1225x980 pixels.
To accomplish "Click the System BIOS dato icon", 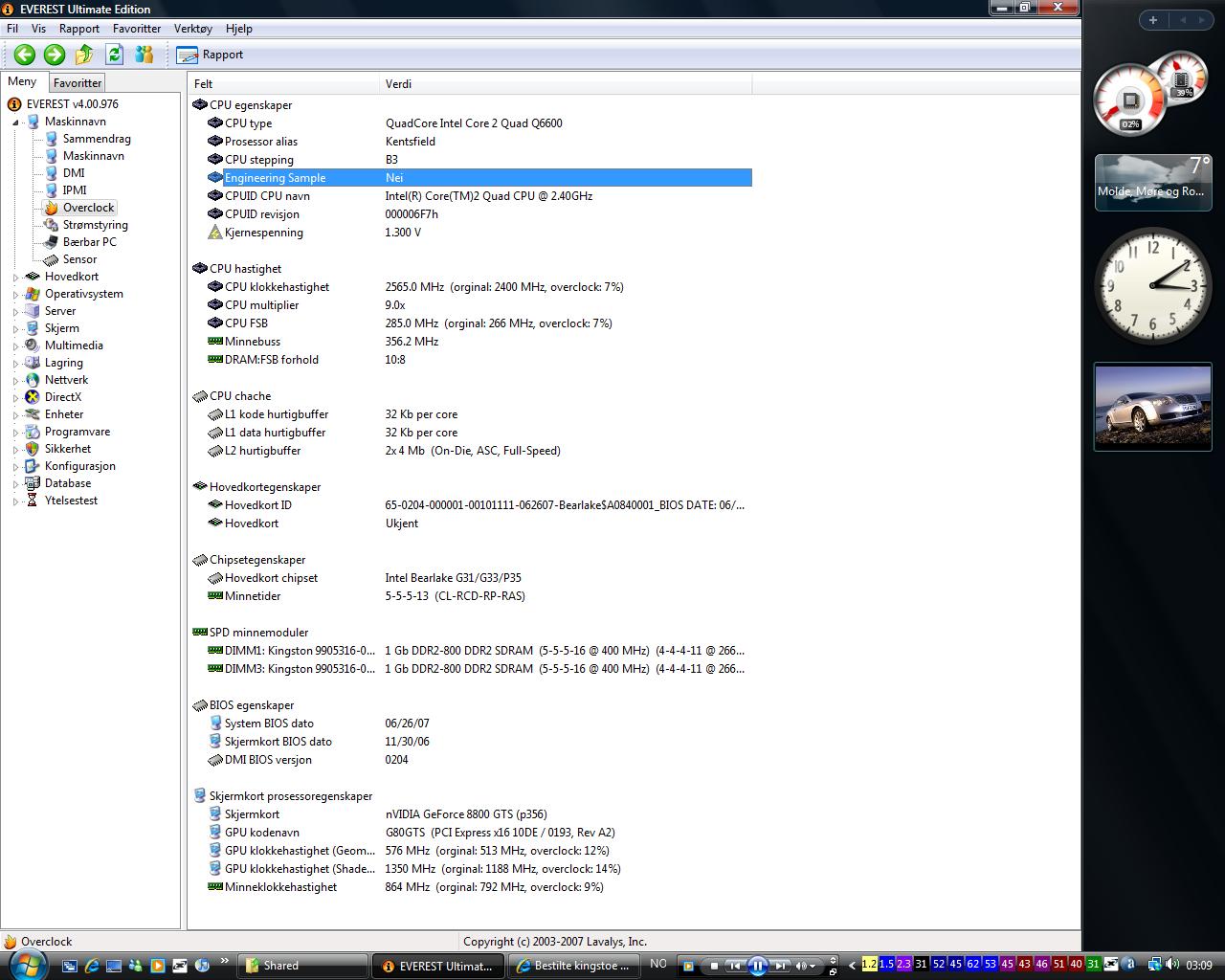I will tap(215, 724).
